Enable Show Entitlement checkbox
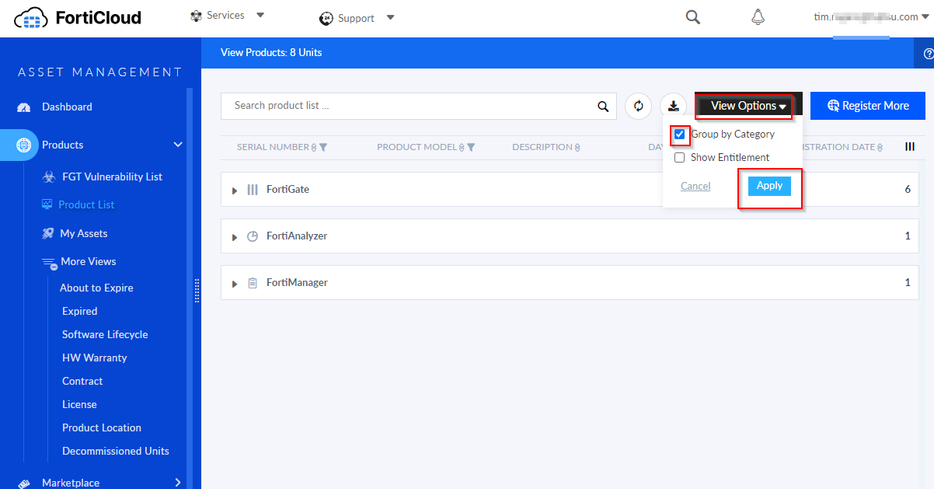 679,157
